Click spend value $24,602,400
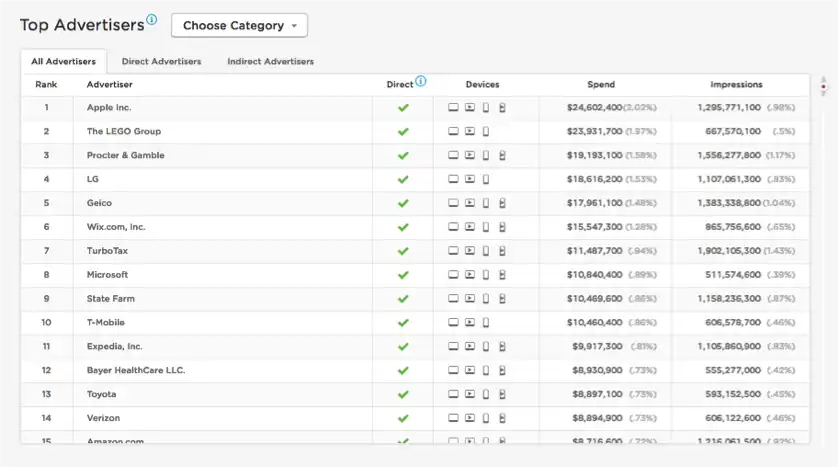This screenshot has width=839, height=468. click(x=594, y=108)
